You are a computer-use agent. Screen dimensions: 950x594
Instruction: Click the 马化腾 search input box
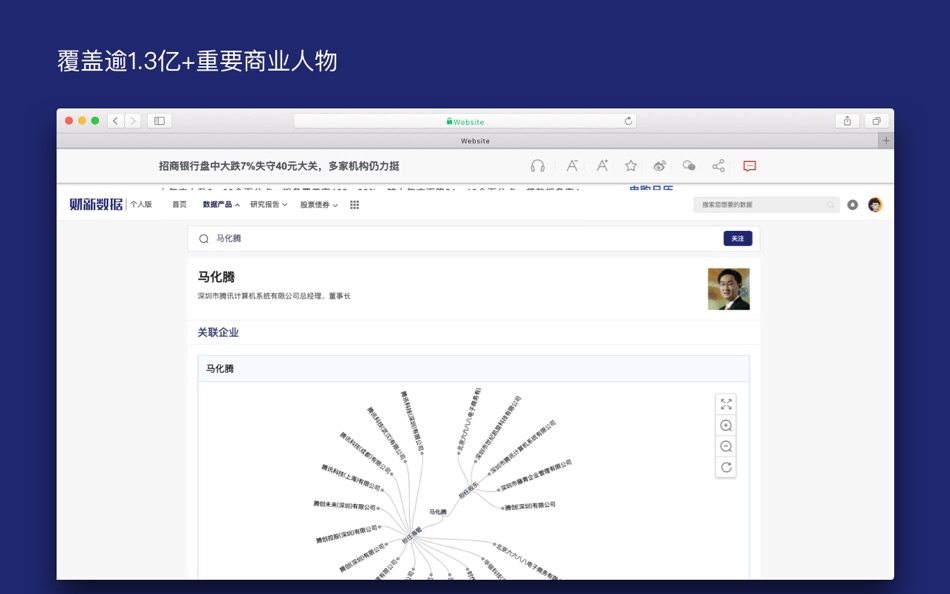[473, 239]
